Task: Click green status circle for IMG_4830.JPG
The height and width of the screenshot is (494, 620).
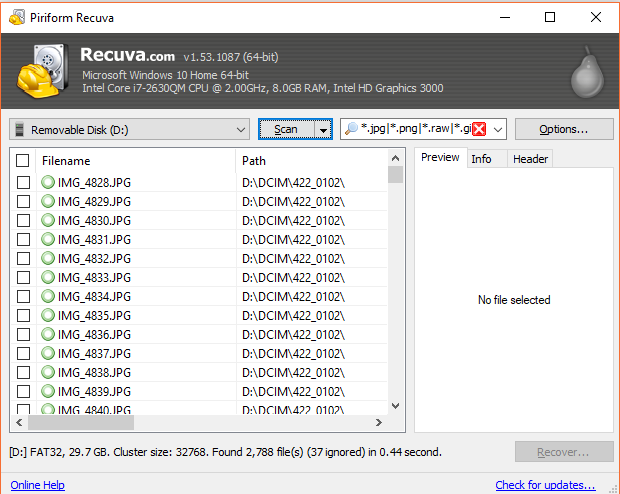Action: (48, 220)
